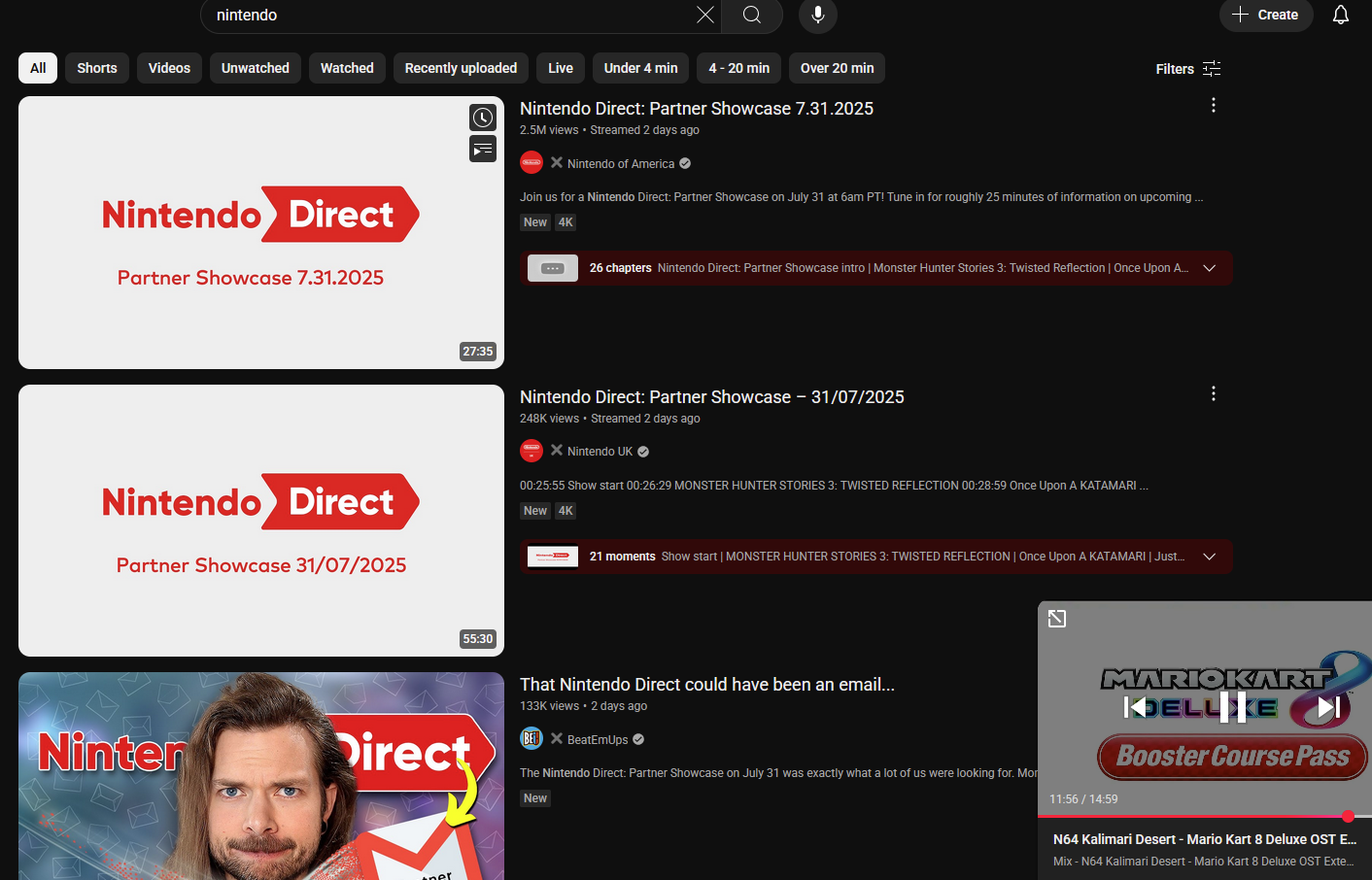Click X icon beside Nintendo of America
1372x880 pixels.
[x=557, y=163]
